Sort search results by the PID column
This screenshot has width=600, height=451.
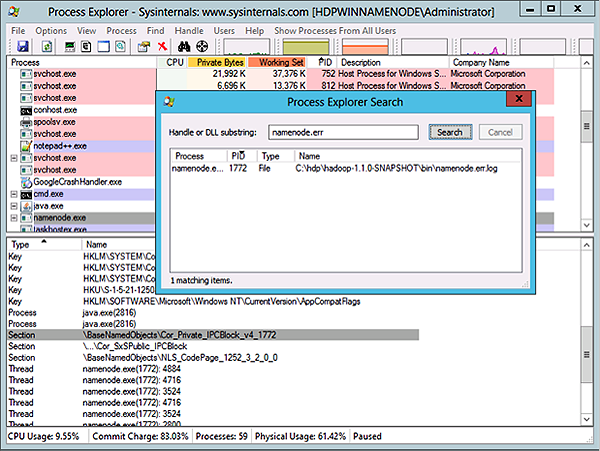tap(238, 156)
